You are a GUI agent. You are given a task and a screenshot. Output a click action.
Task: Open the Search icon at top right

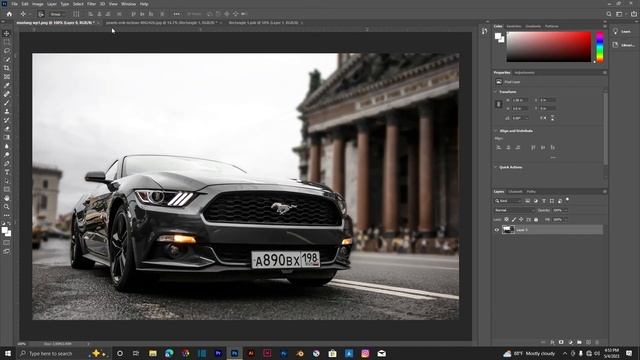(609, 14)
